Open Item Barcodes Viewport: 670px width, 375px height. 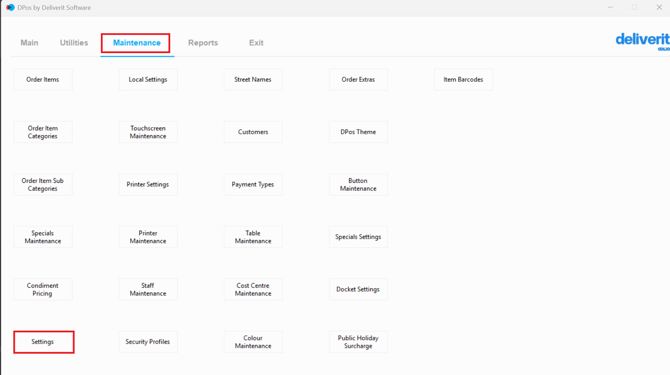[463, 79]
